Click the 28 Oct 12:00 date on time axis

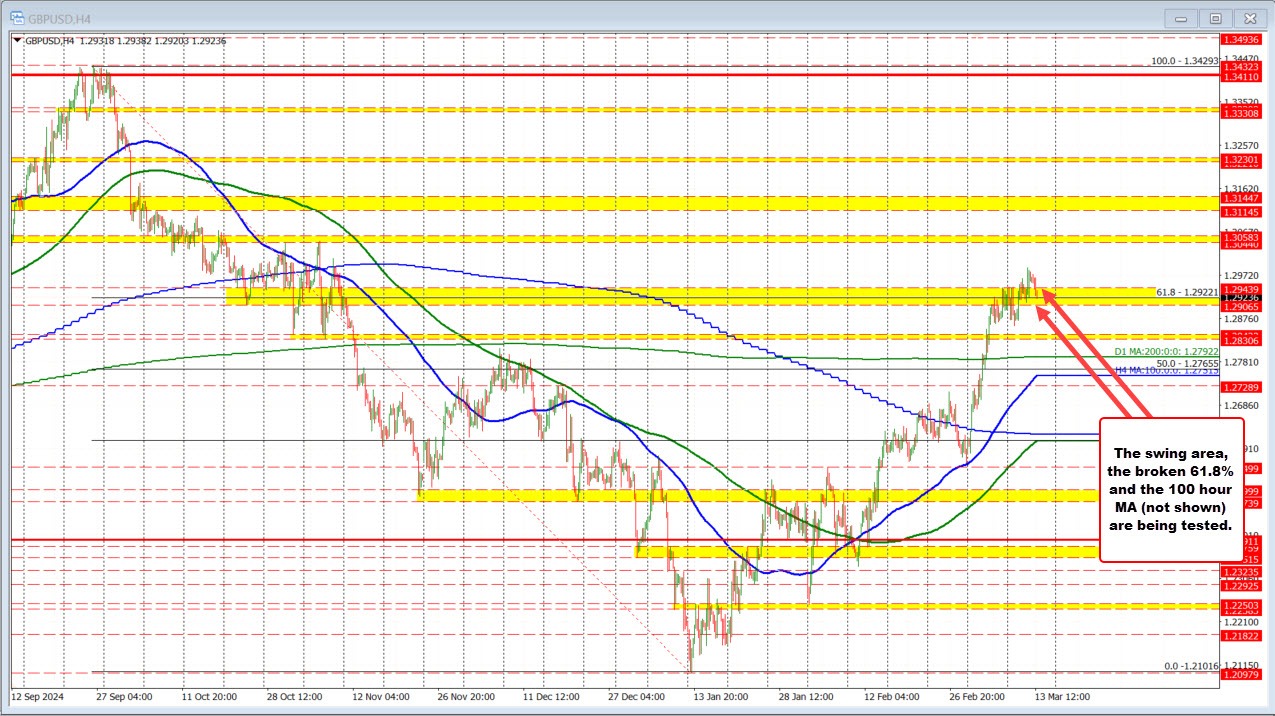click(x=297, y=695)
